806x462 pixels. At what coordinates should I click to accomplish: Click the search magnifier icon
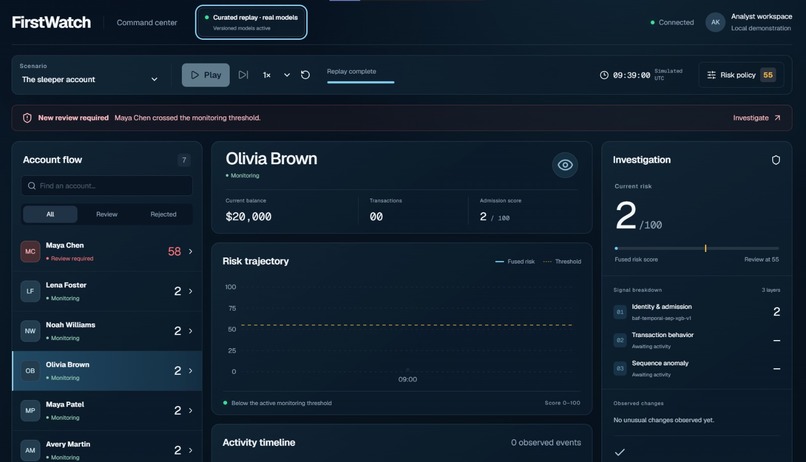coord(32,186)
